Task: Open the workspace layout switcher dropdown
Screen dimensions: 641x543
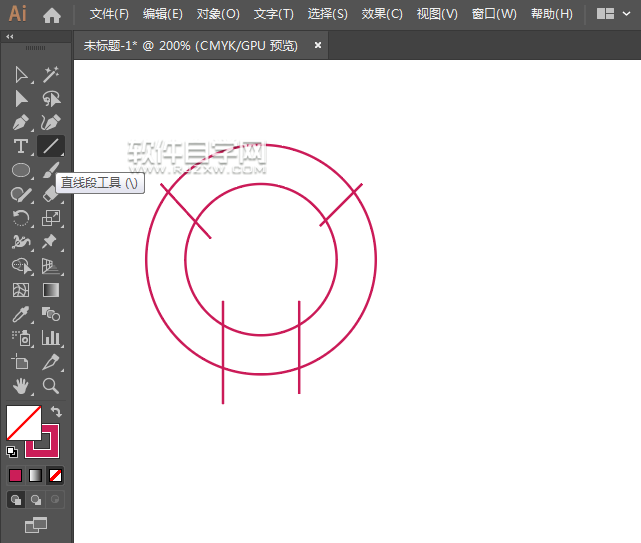Action: 614,15
